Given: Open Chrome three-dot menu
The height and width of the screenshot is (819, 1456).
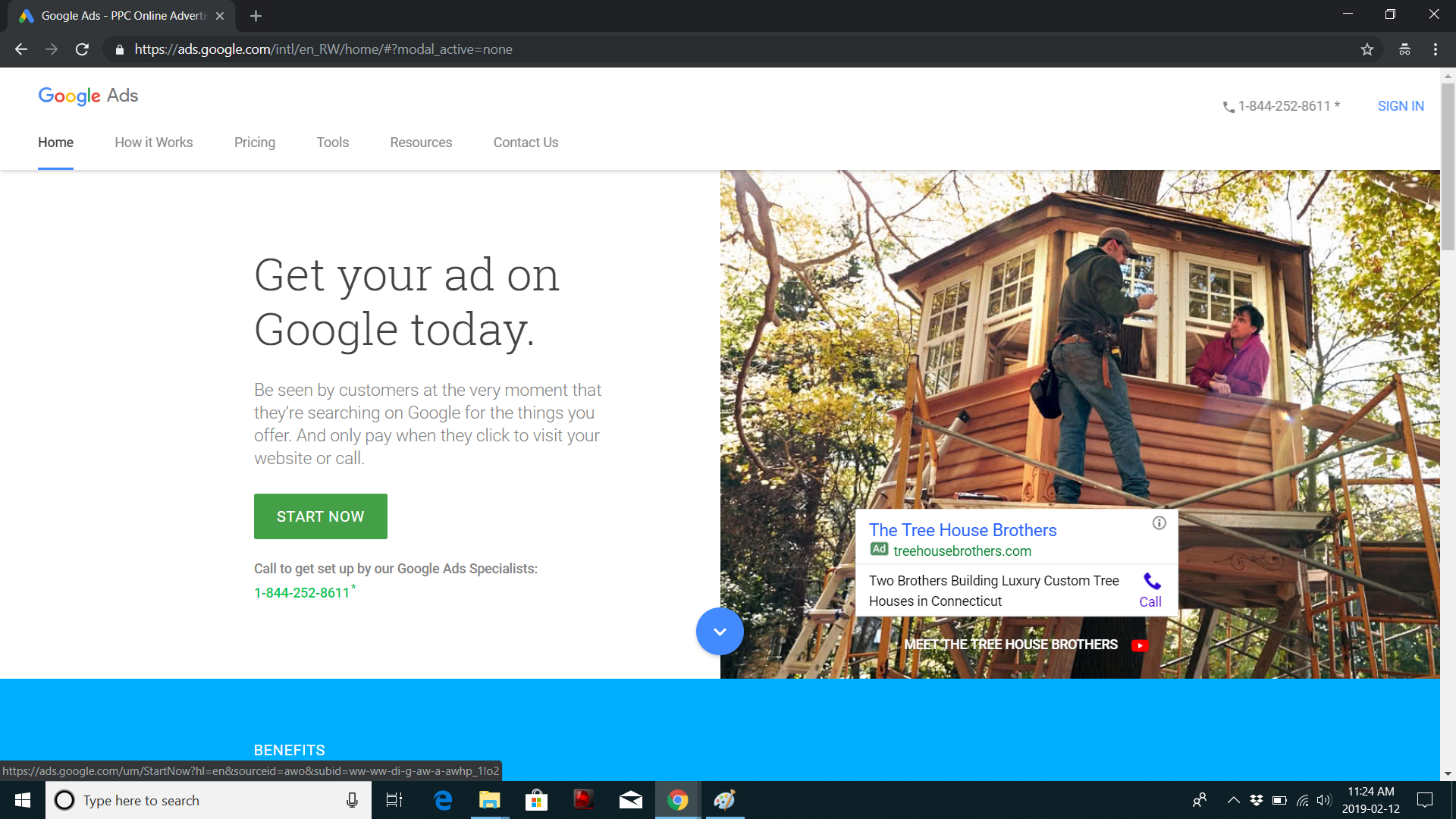Looking at the screenshot, I should click(x=1435, y=49).
